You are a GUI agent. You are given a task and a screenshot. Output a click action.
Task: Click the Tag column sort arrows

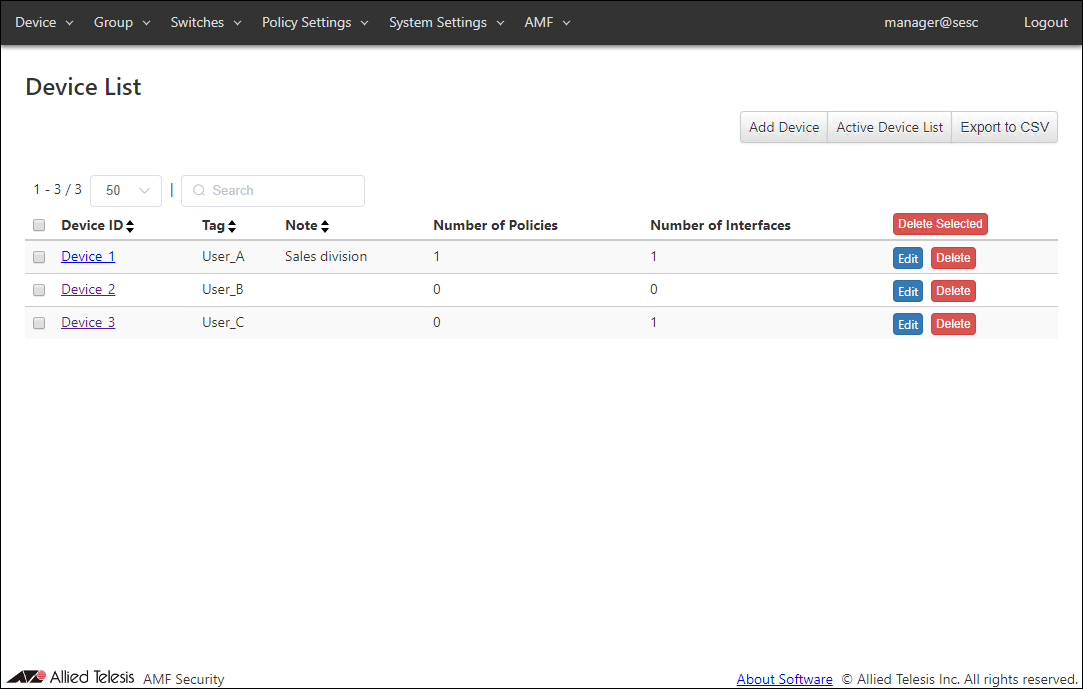pyautogui.click(x=232, y=226)
